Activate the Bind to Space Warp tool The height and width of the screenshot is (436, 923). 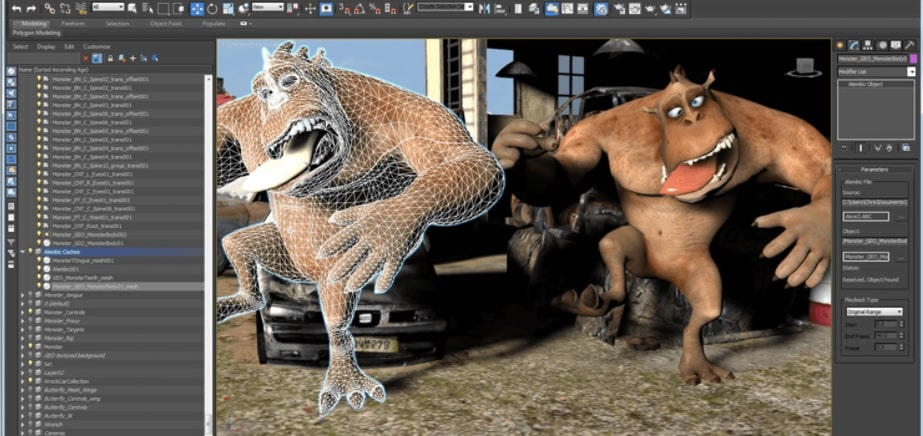pos(82,8)
